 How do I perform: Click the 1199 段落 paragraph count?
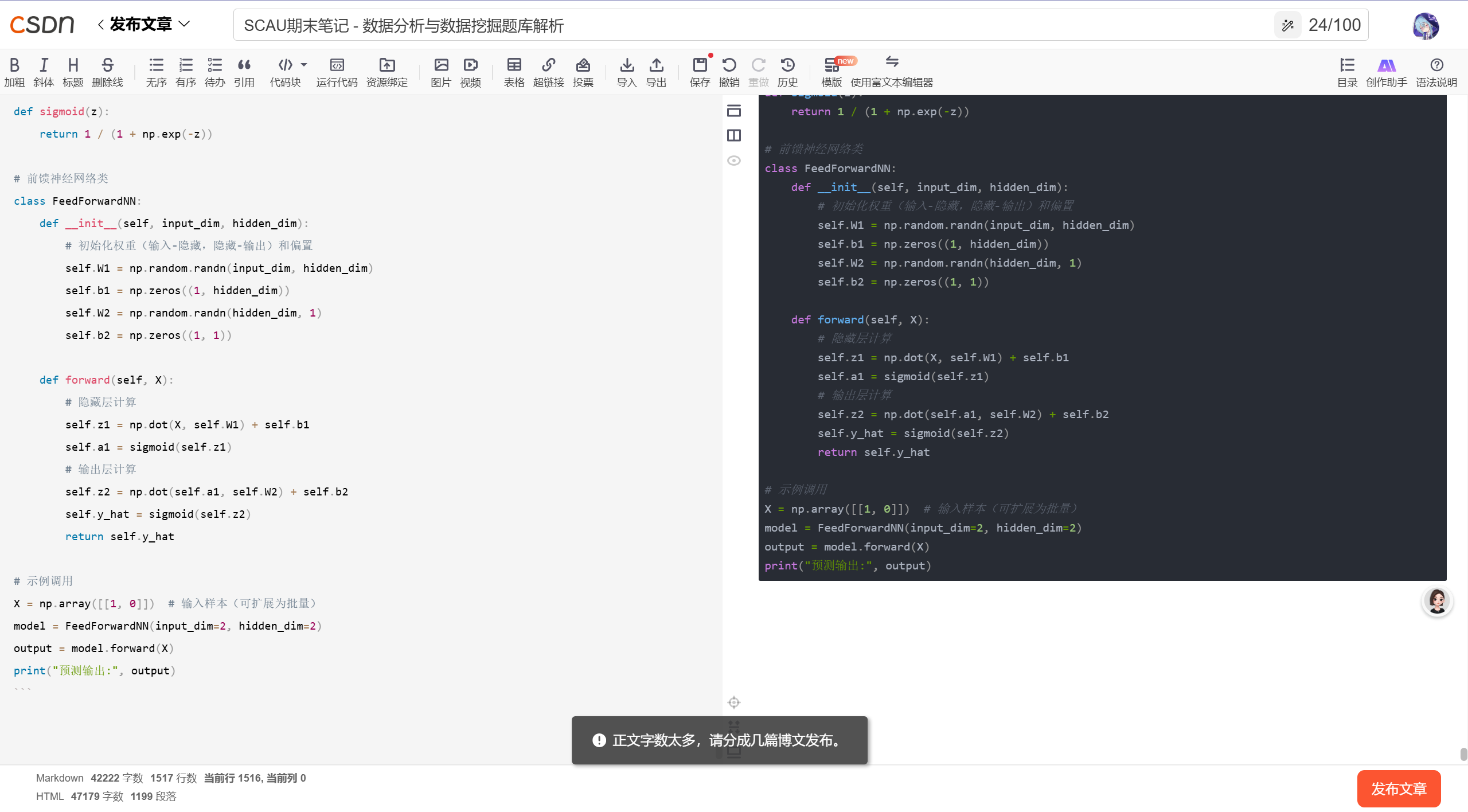153,797
